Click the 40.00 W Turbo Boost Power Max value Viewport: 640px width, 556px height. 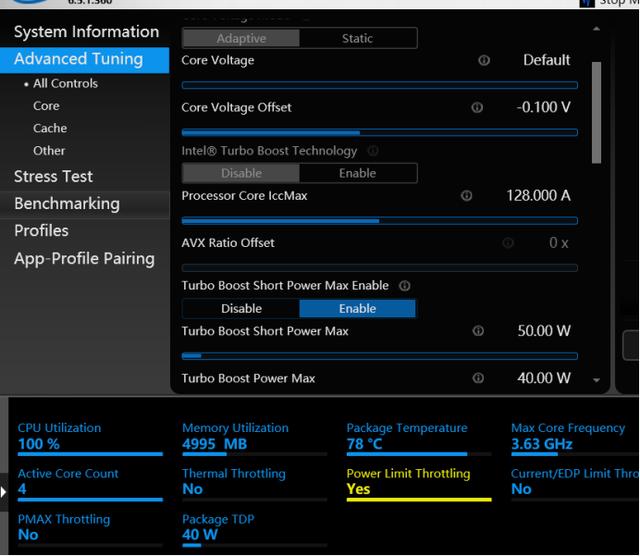pyautogui.click(x=544, y=378)
